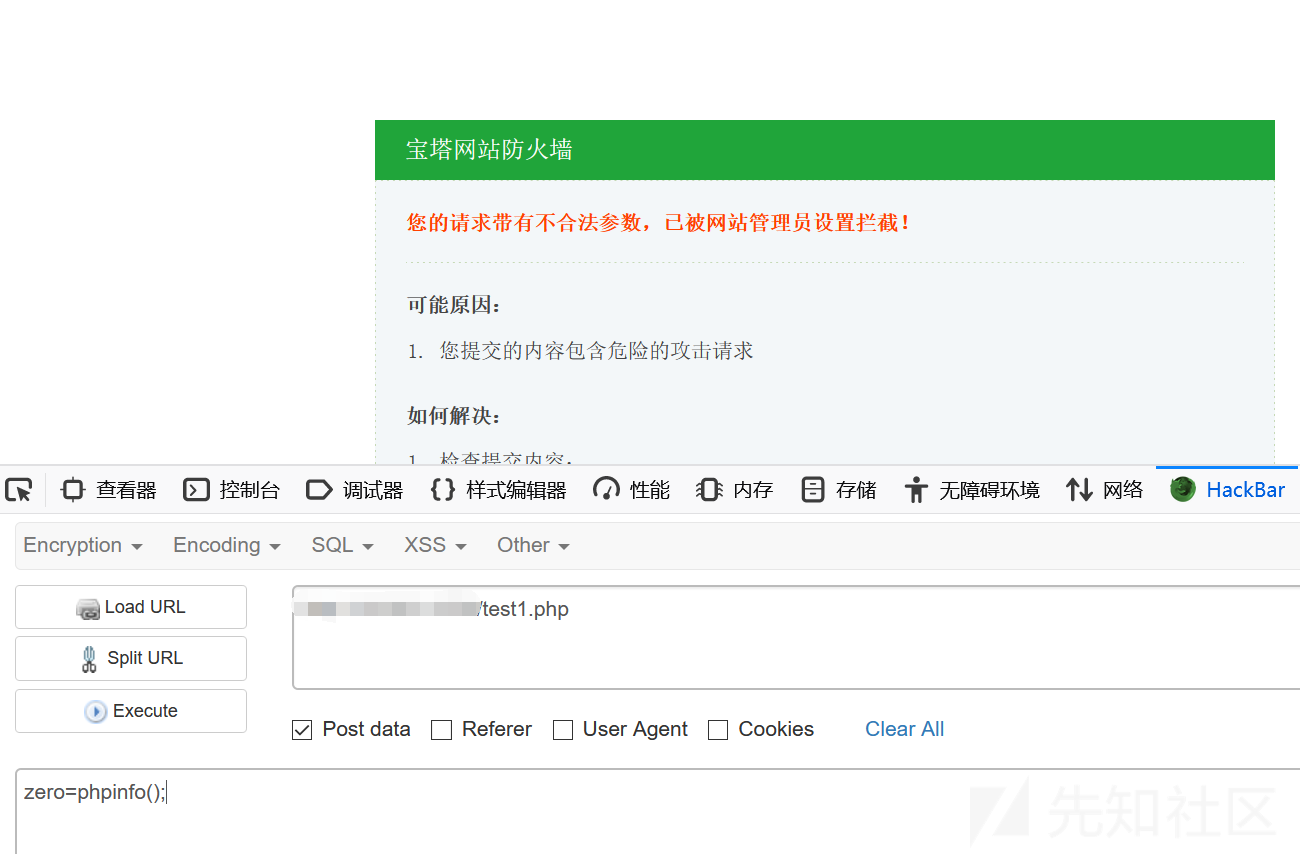Focus the URL field containing test1.php
Screen dimensions: 1300x854
(x=796, y=637)
